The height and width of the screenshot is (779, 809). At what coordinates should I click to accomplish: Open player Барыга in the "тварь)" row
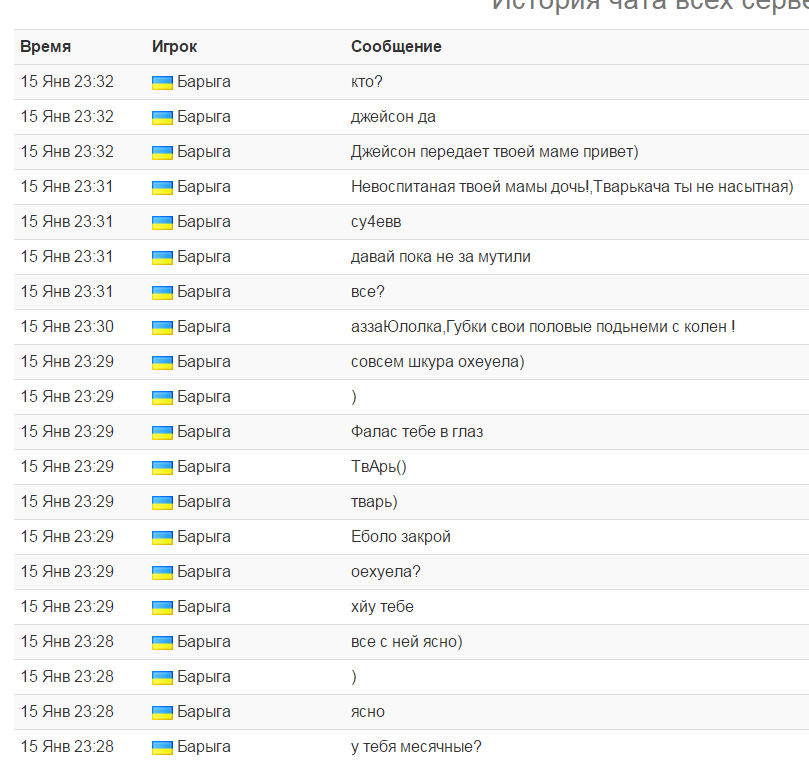point(204,502)
